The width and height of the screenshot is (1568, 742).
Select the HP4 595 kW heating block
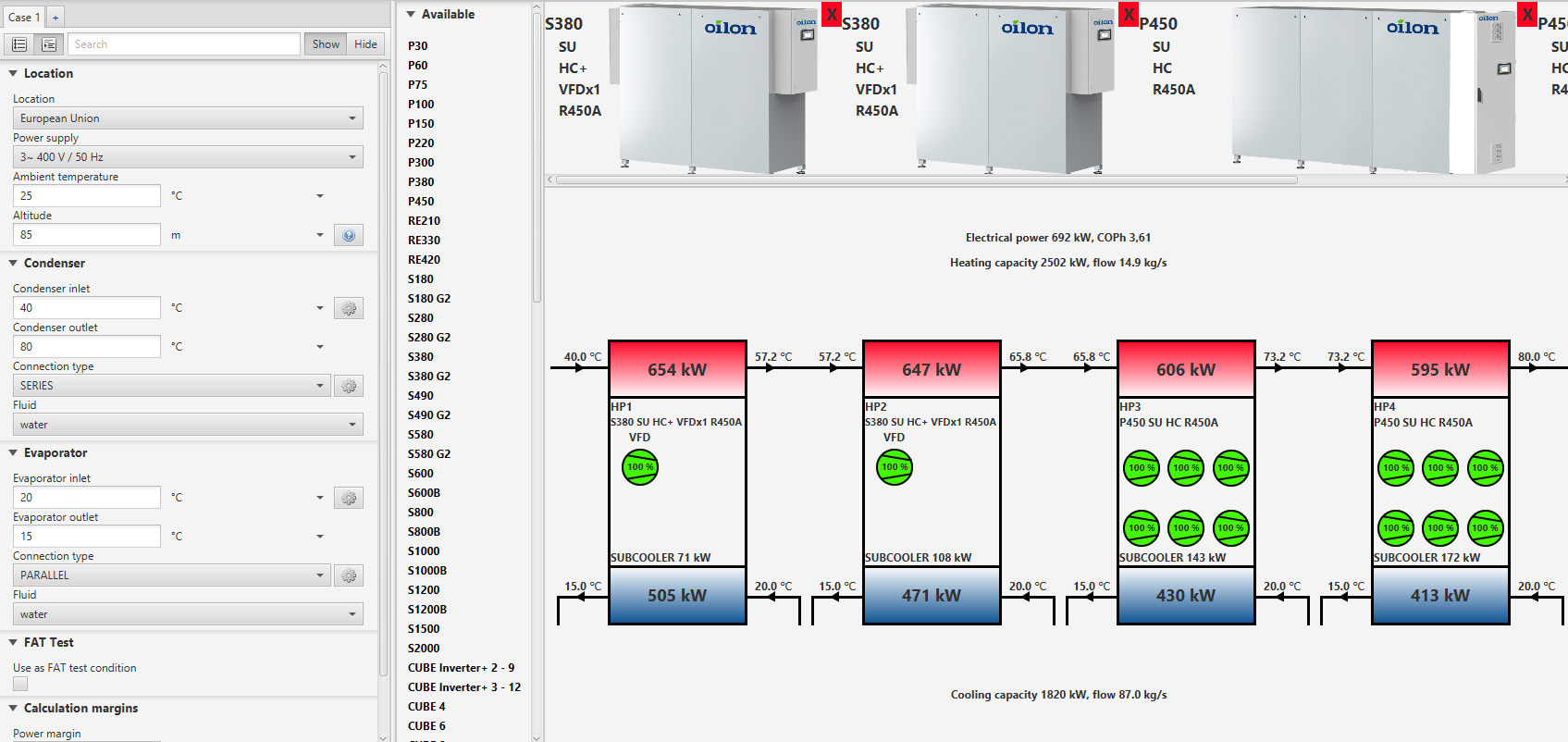pos(1440,369)
